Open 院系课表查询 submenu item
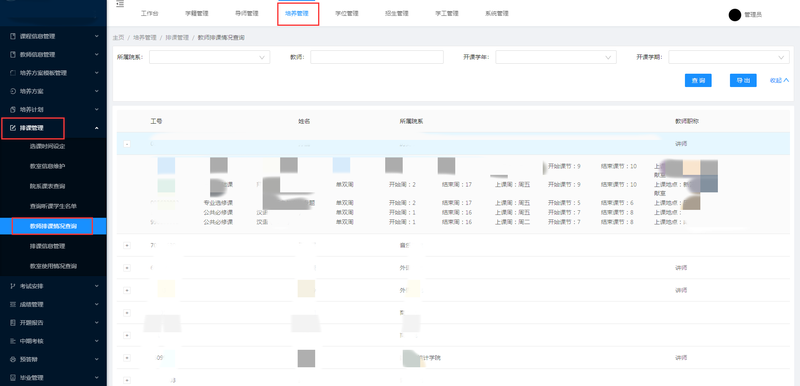800x386 pixels. 47,186
